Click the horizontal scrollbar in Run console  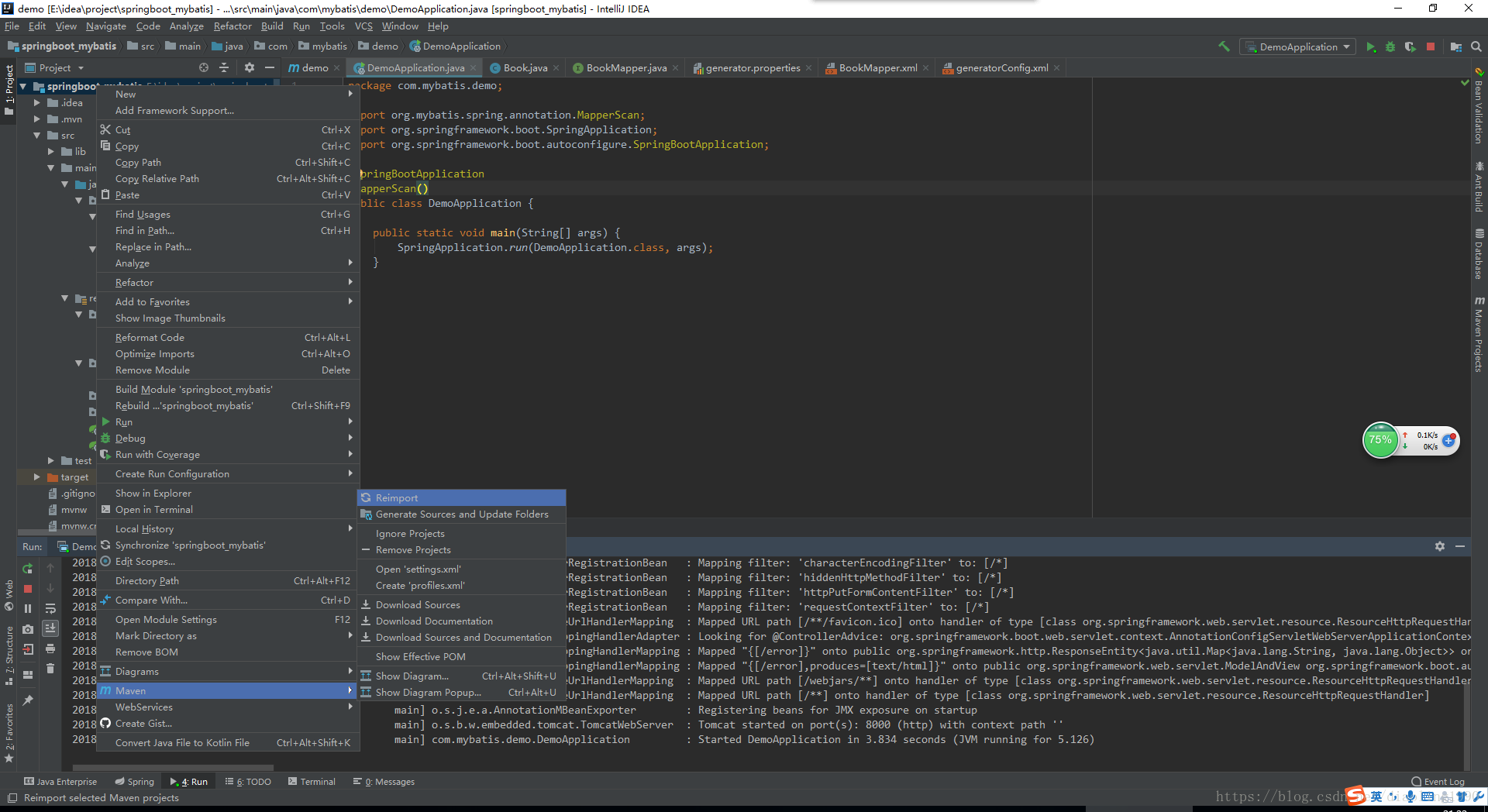click(x=172, y=768)
